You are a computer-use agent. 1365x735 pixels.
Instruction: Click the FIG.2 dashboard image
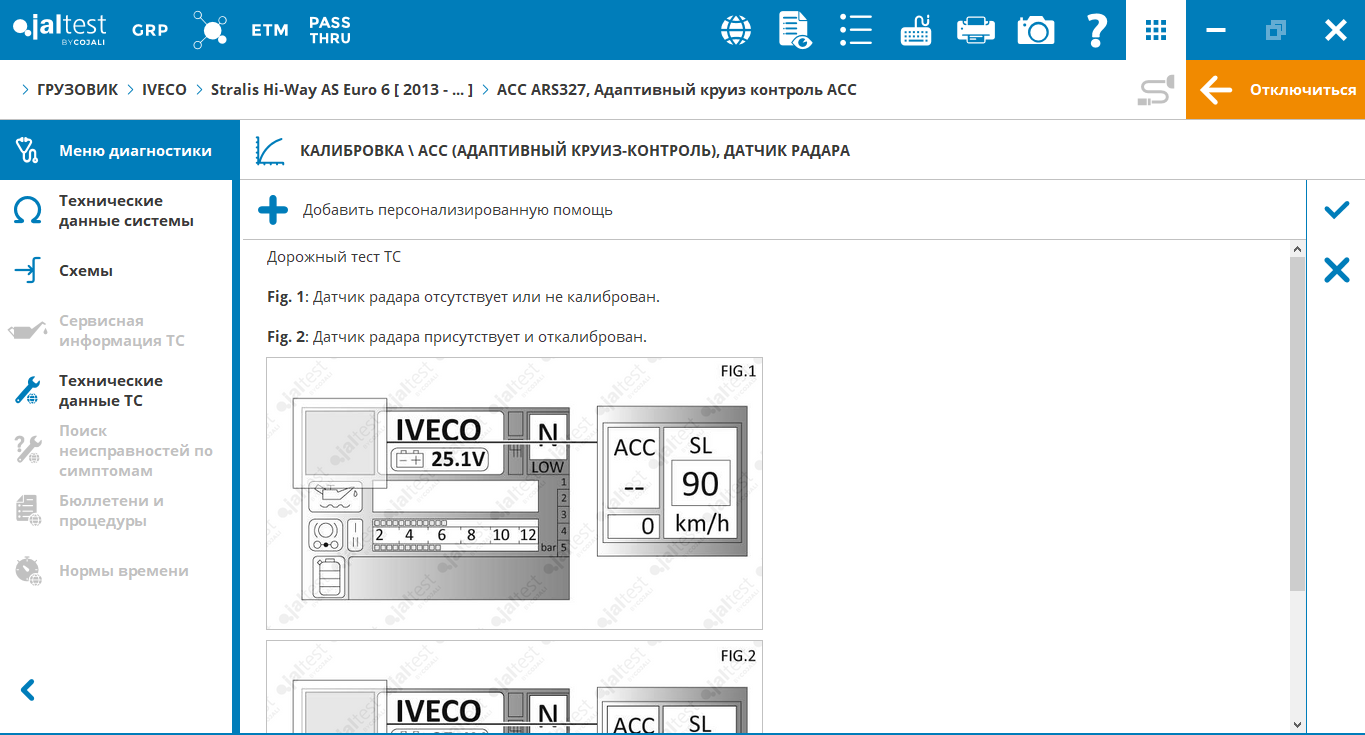514,687
